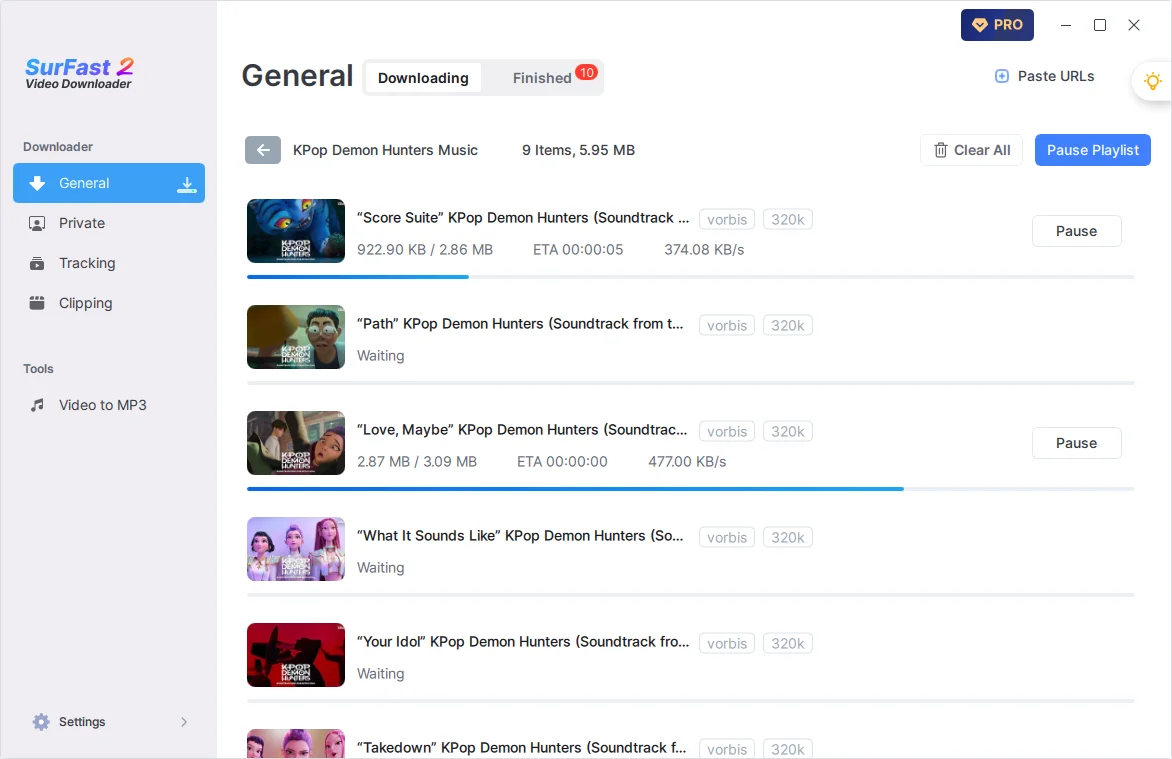
Task: Click "374.08 KB/s" speed value
Action: [x=704, y=250]
